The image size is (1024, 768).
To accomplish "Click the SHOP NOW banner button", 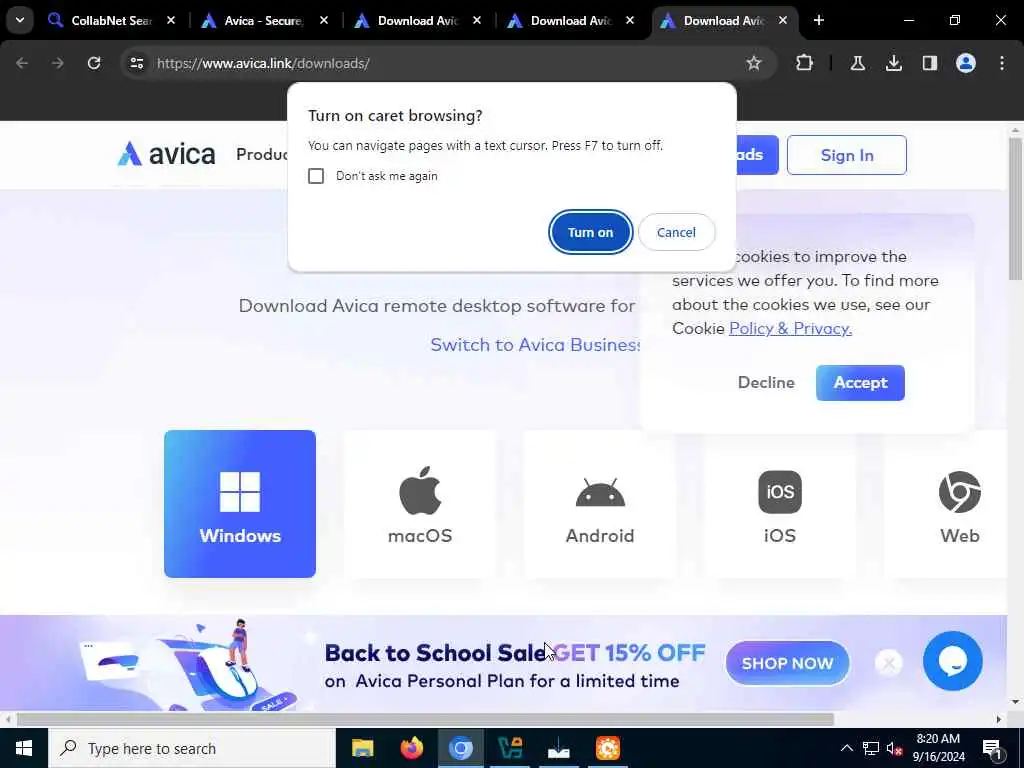I will (x=787, y=663).
